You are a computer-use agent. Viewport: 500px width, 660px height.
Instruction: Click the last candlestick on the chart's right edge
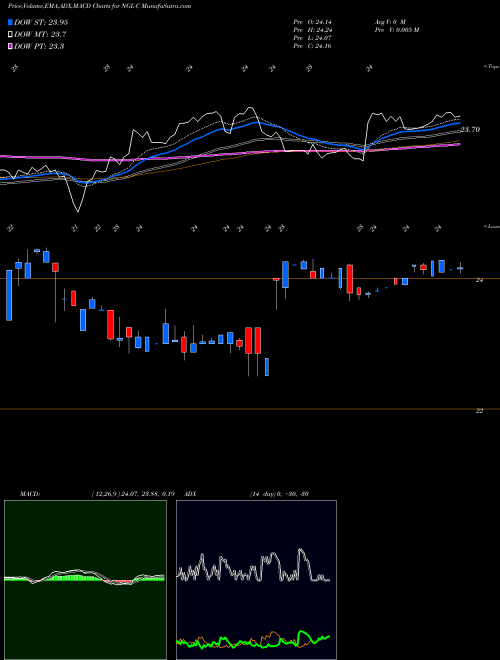click(x=460, y=268)
